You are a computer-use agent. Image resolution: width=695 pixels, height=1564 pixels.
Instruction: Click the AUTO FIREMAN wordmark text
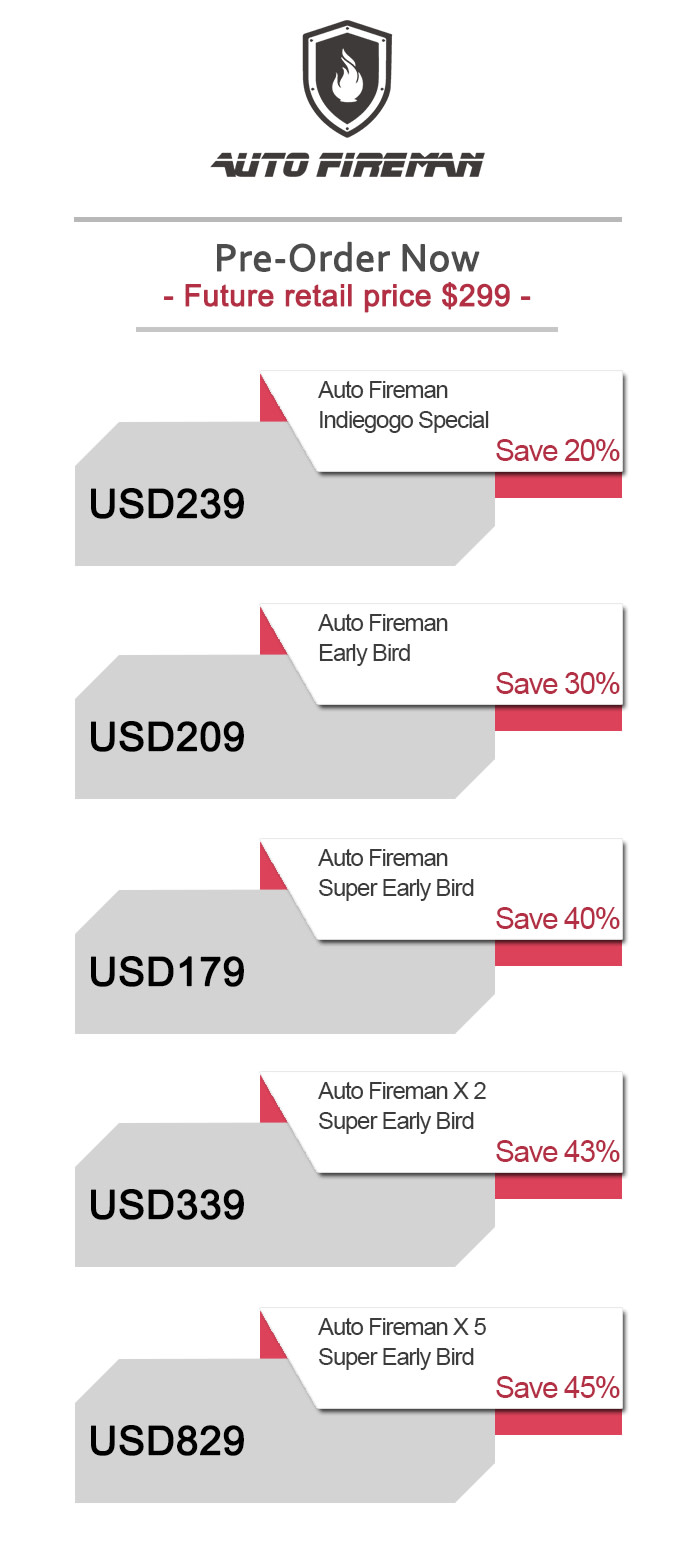tap(347, 164)
